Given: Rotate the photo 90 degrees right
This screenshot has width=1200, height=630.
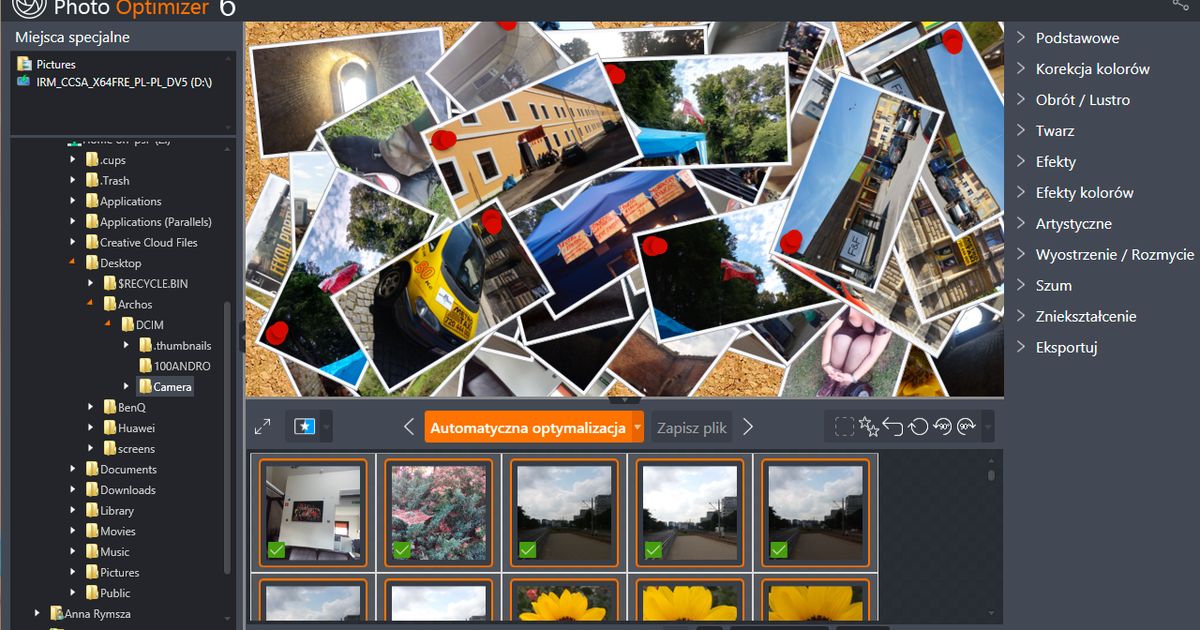Looking at the screenshot, I should tap(965, 426).
